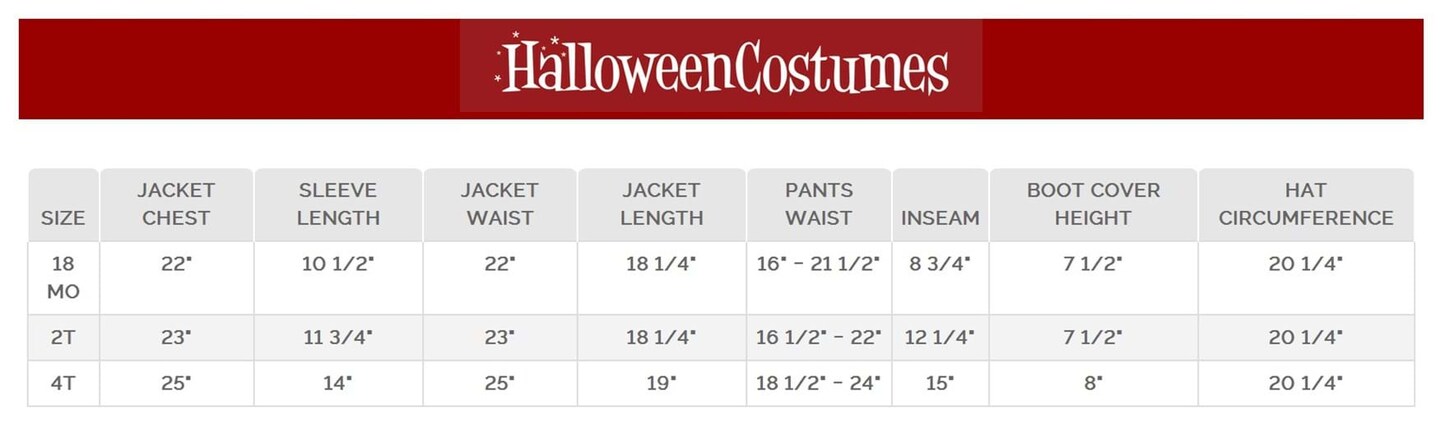Click the 2T size row label
The height and width of the screenshot is (434, 1440).
[x=63, y=338]
